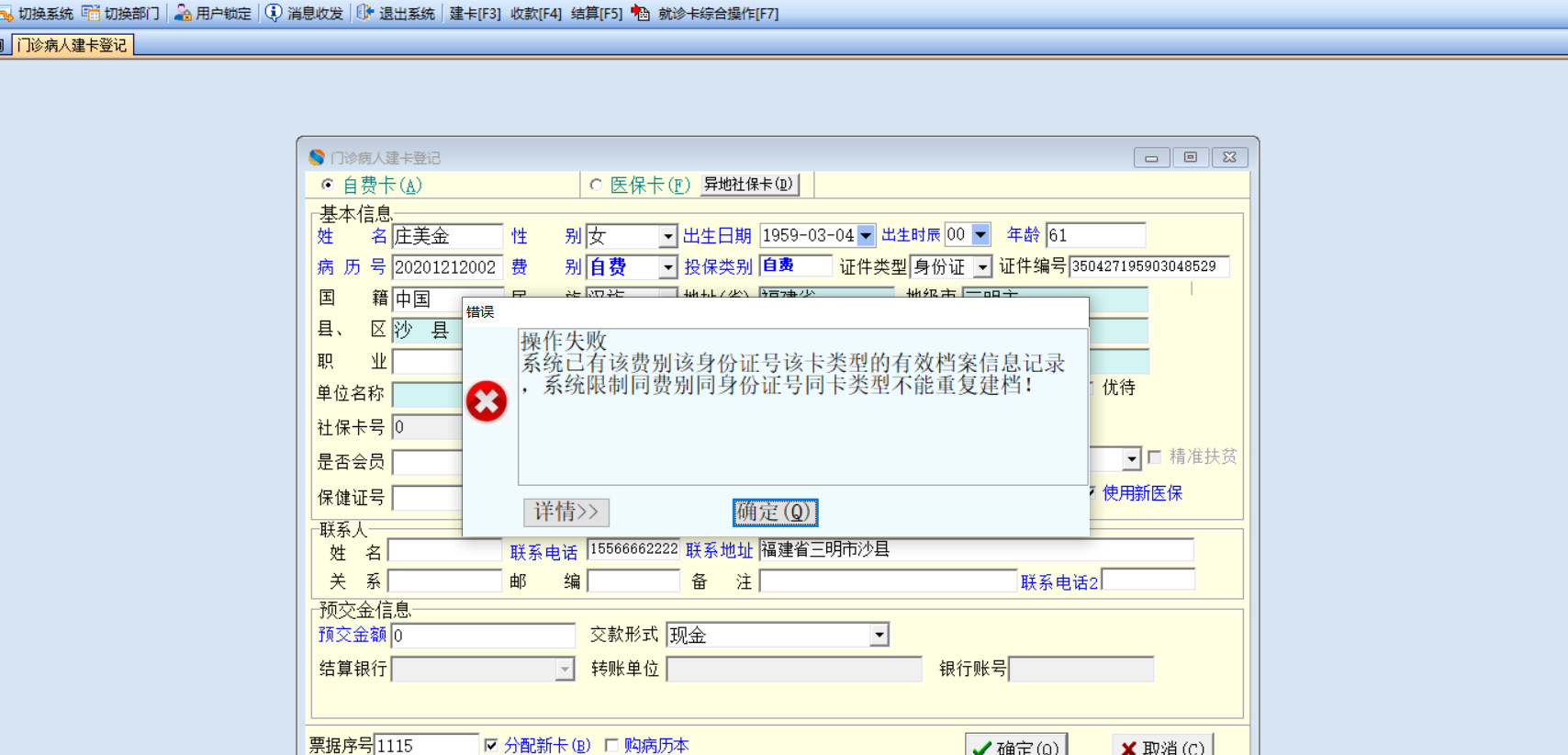1568x755 pixels.
Task: Click 详情>> in the error dialog
Action: click(x=566, y=512)
